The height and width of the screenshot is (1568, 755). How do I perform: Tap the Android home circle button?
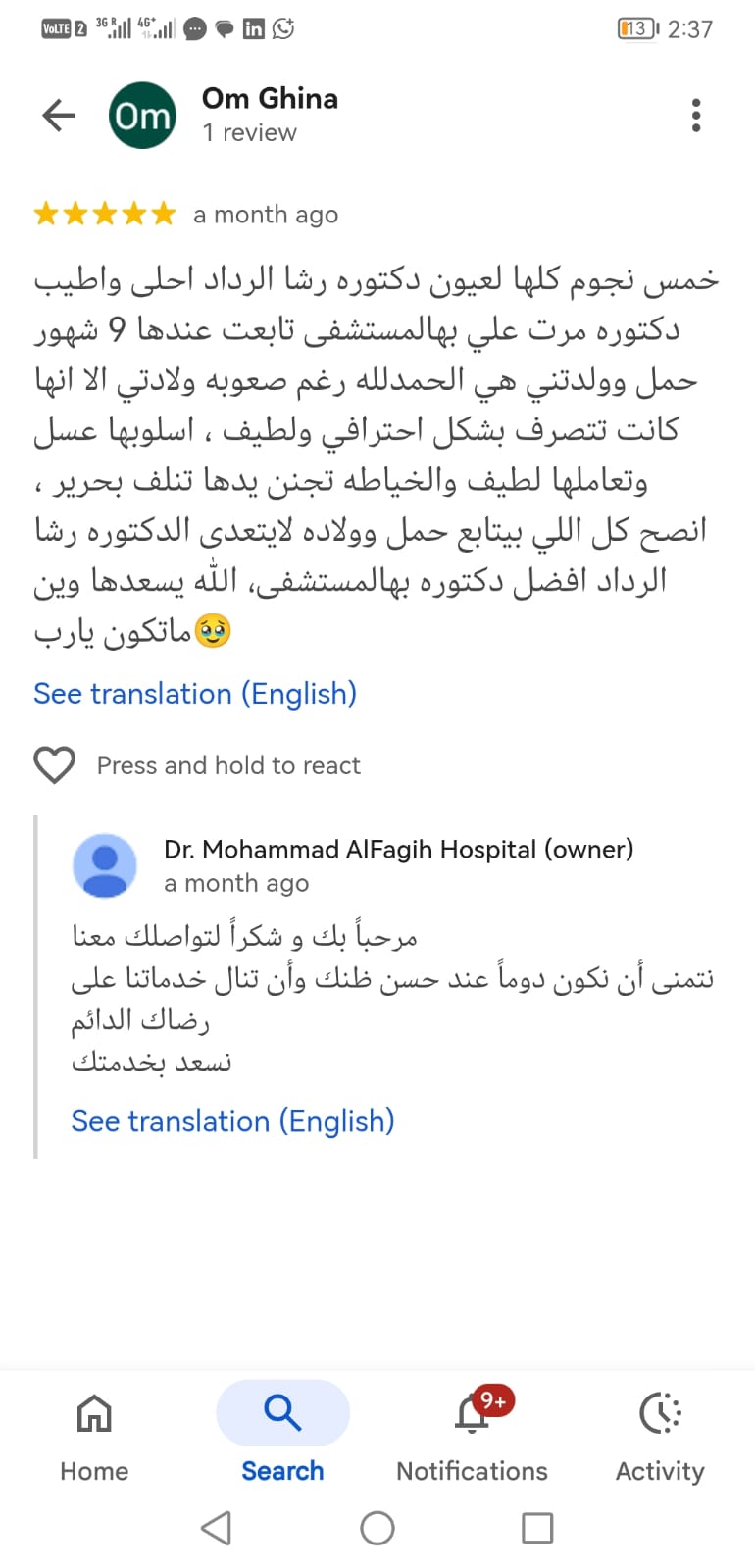377,1528
